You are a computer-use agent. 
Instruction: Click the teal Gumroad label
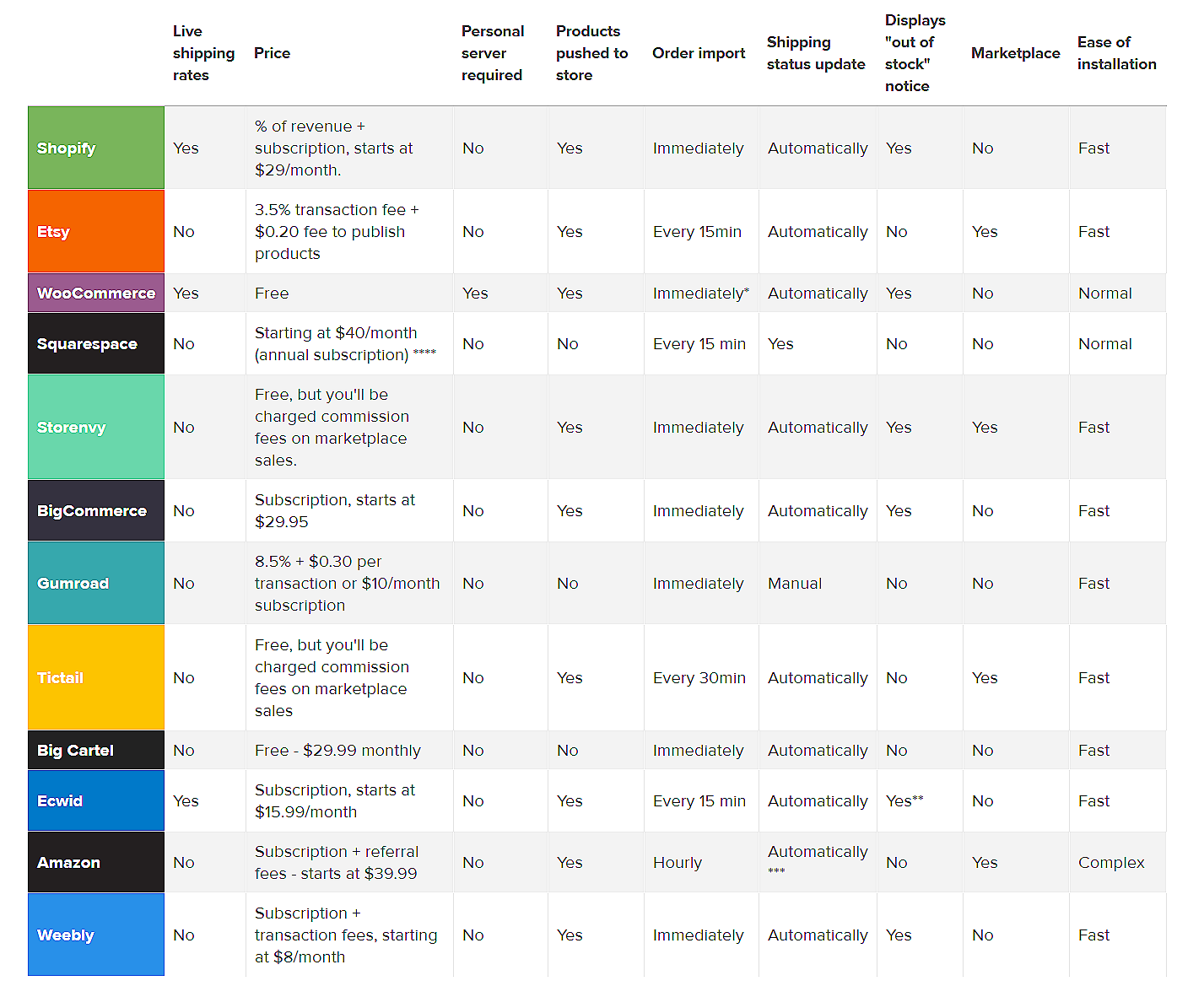(x=95, y=583)
